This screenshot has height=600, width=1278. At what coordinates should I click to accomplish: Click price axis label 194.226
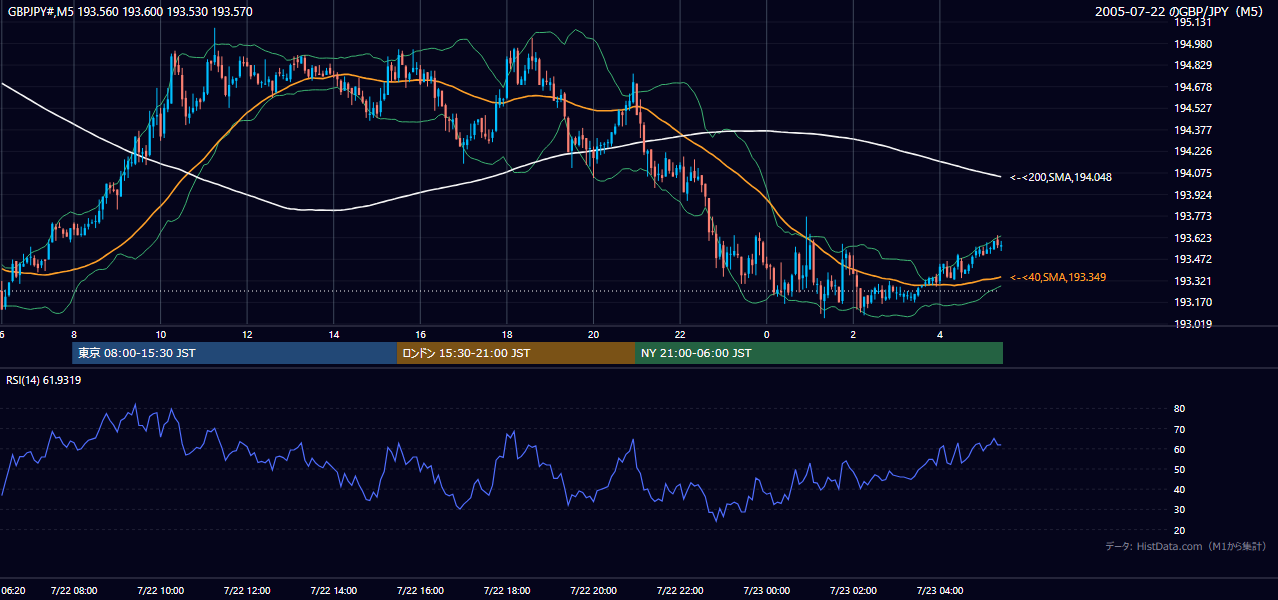[x=1193, y=152]
